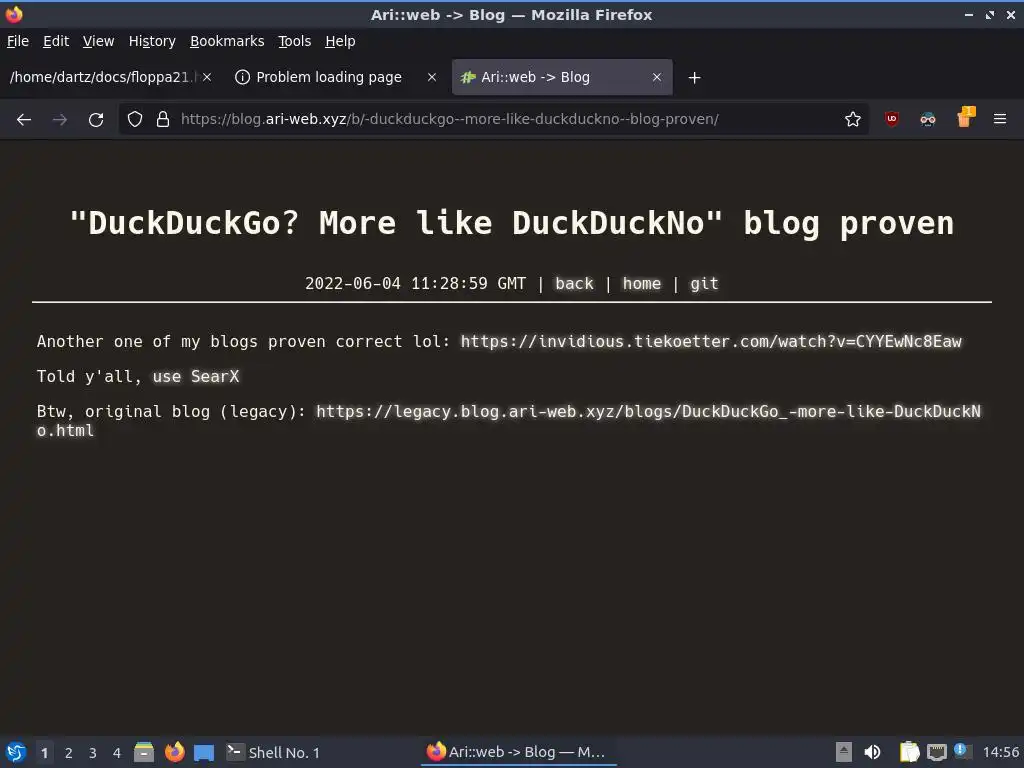Go back using the browser back arrow
This screenshot has height=768, width=1024.
click(x=24, y=120)
